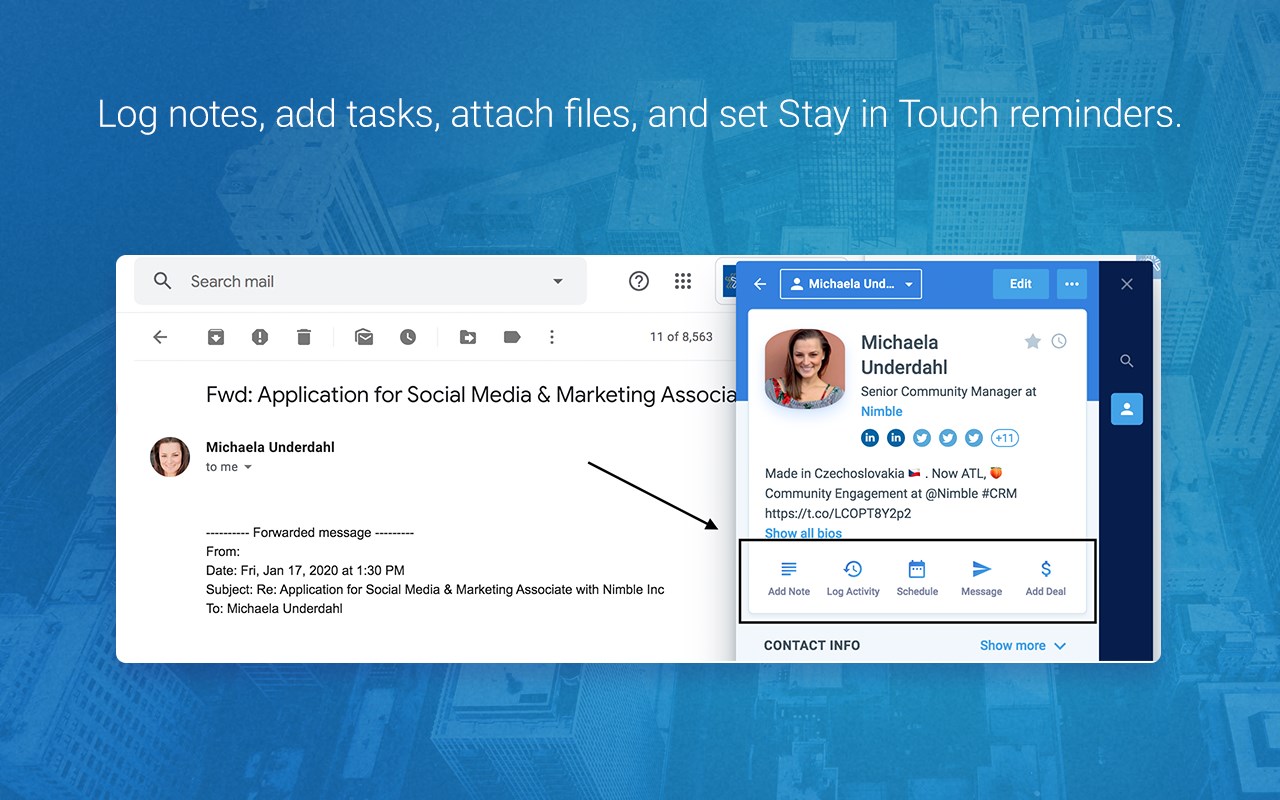The height and width of the screenshot is (800, 1280).
Task: Click the Edit button
Action: (1020, 284)
